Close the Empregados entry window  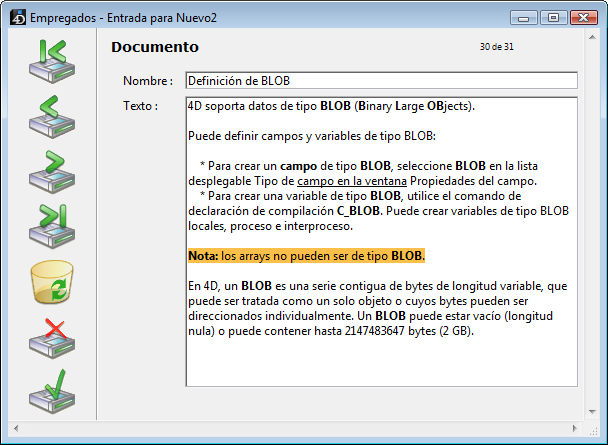(x=582, y=17)
